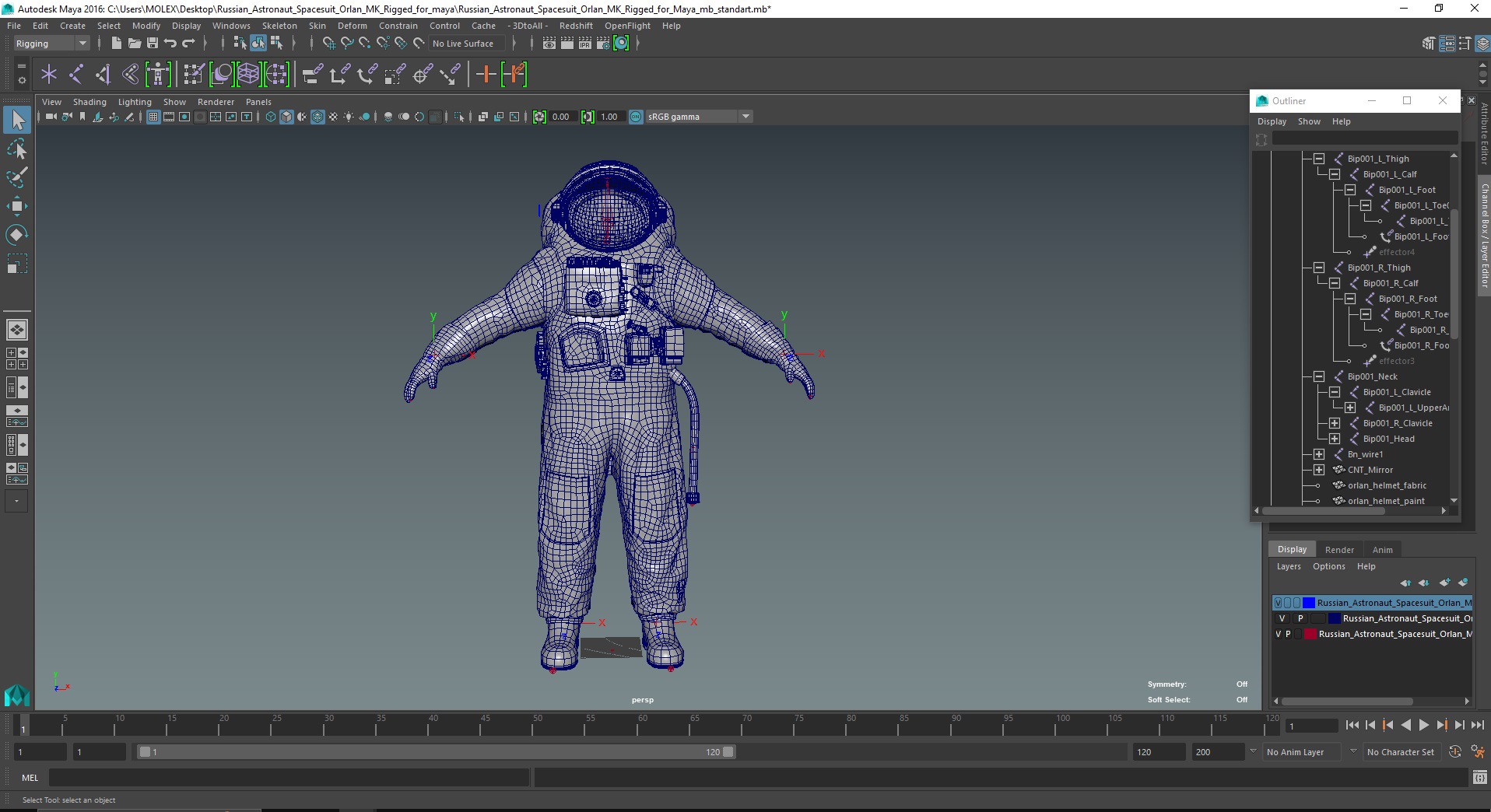Move selected layer up in Layer Editor

1405,583
